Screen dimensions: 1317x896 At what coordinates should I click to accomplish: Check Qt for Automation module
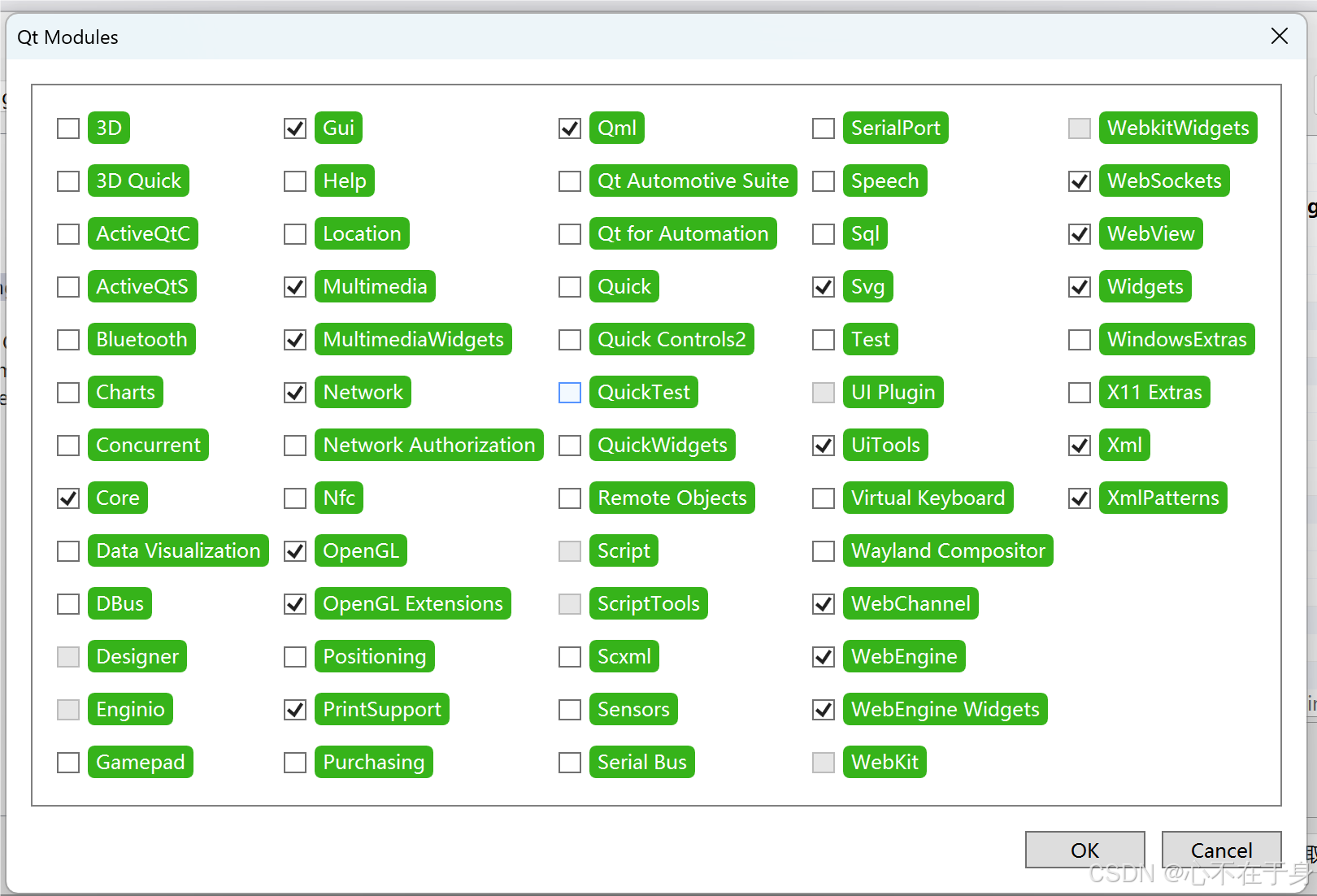click(x=570, y=234)
